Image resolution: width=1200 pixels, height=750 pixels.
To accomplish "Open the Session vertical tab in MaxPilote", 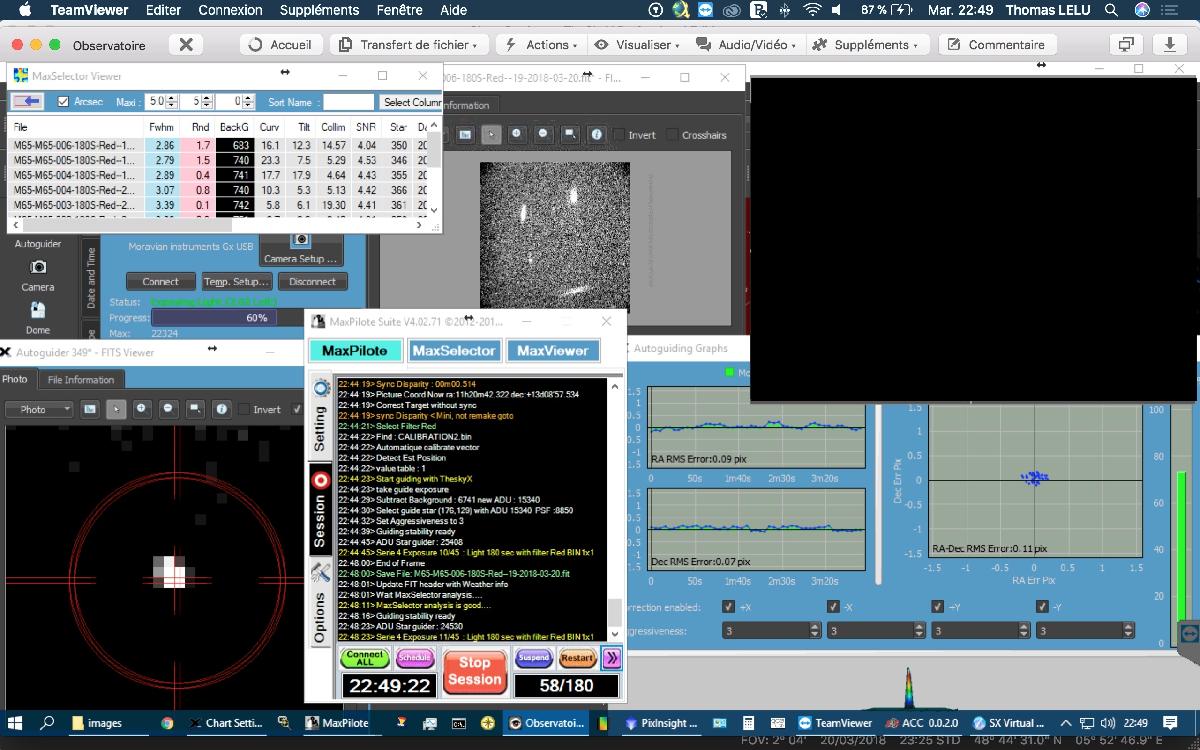I will [320, 510].
